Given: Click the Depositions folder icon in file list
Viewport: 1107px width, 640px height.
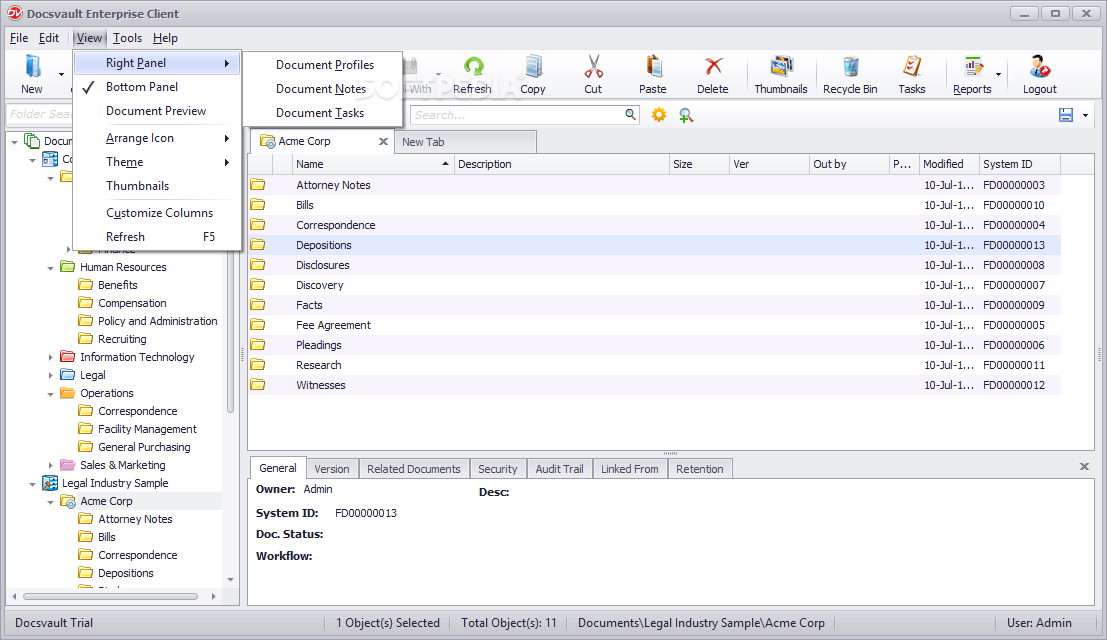Looking at the screenshot, I should [x=258, y=245].
